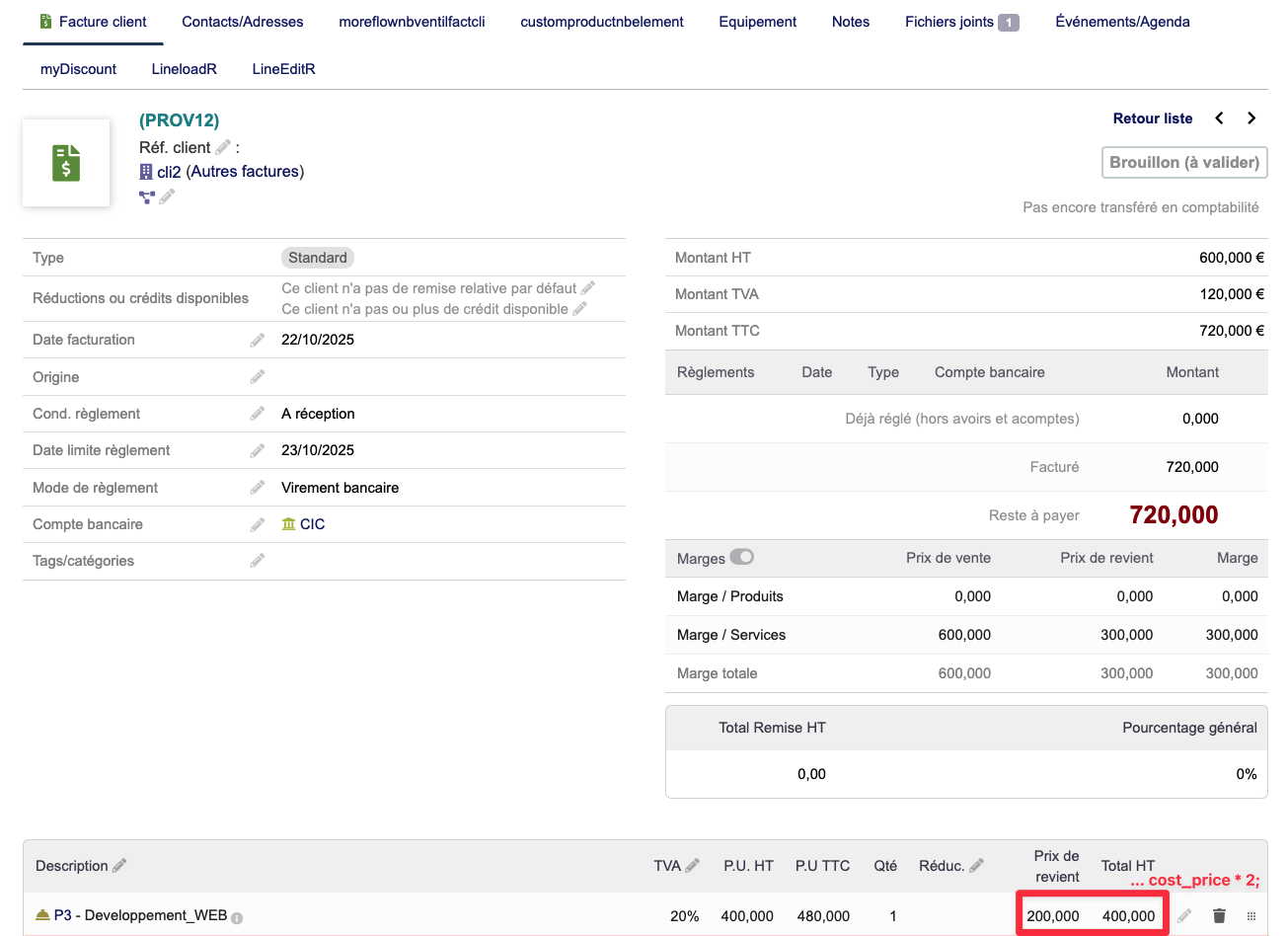
Task: Edit Date facturation with pencil icon
Action: point(258,340)
